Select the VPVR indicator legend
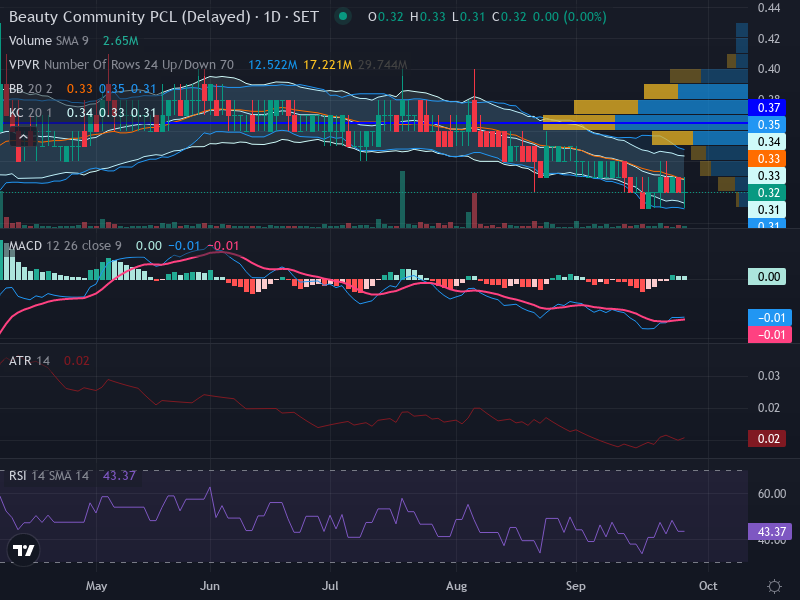The width and height of the screenshot is (800, 600). pos(121,65)
